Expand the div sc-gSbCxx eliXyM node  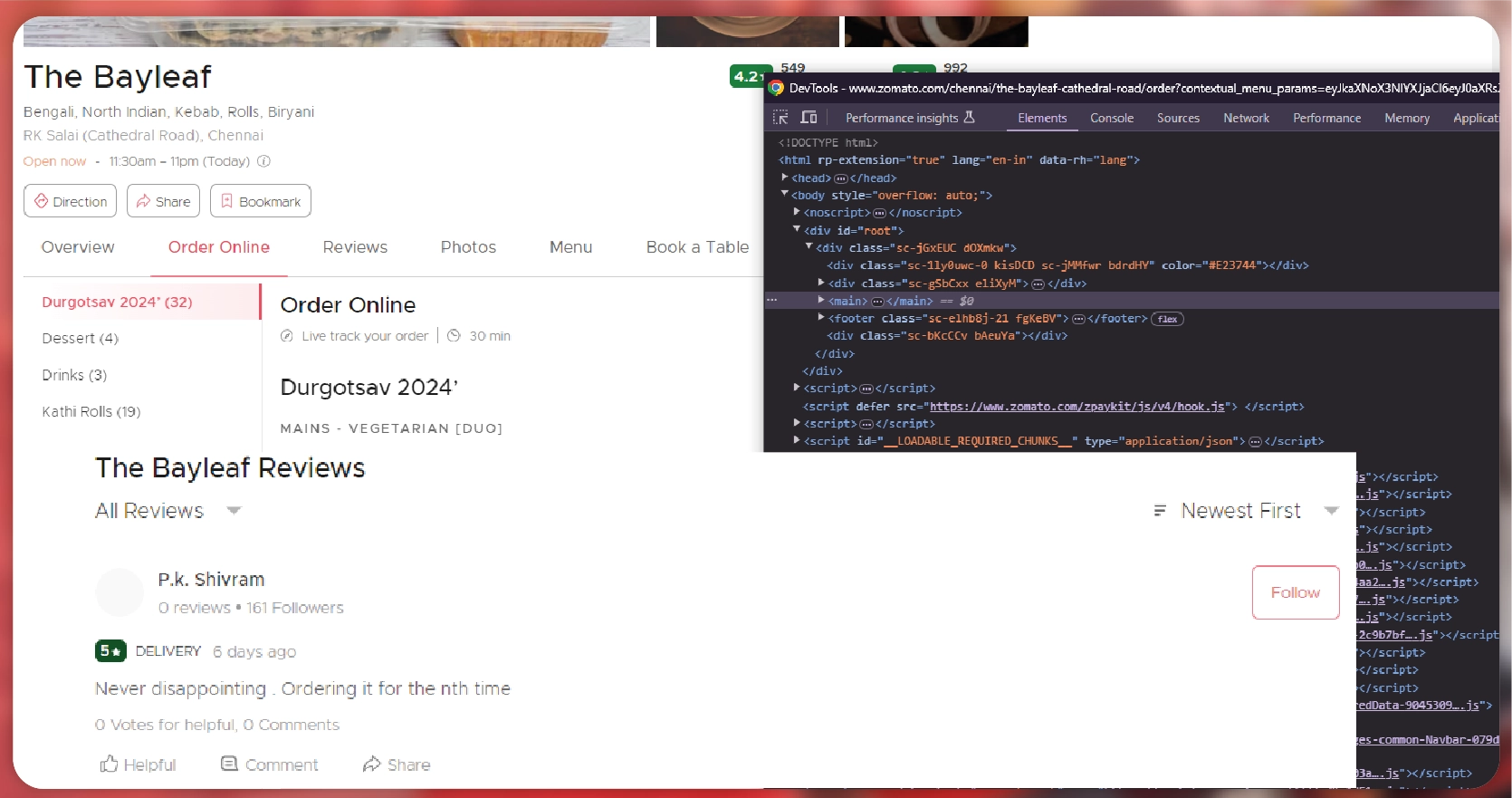pos(821,283)
